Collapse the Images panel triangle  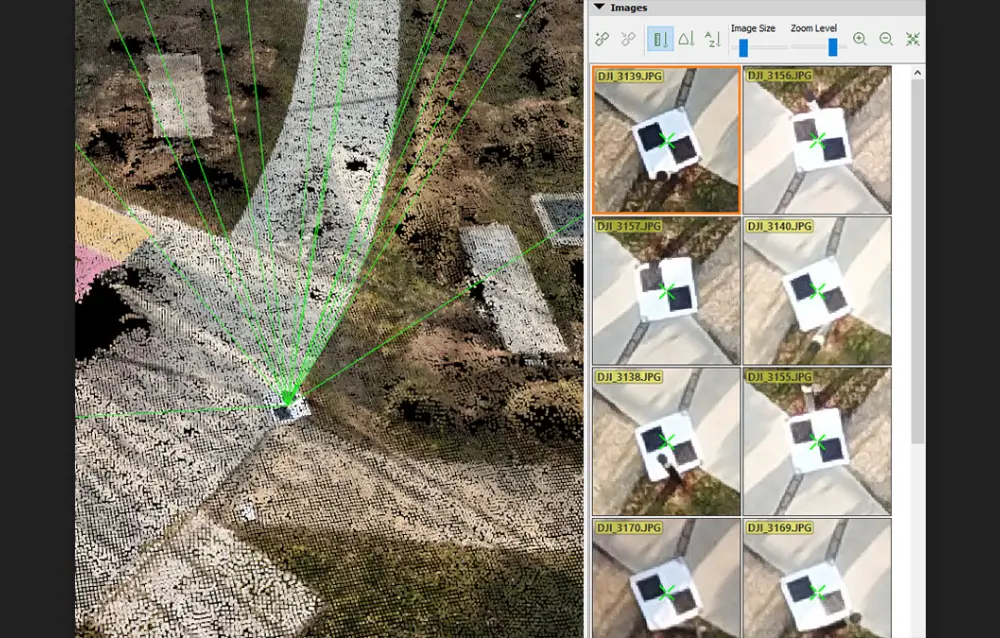pos(599,7)
